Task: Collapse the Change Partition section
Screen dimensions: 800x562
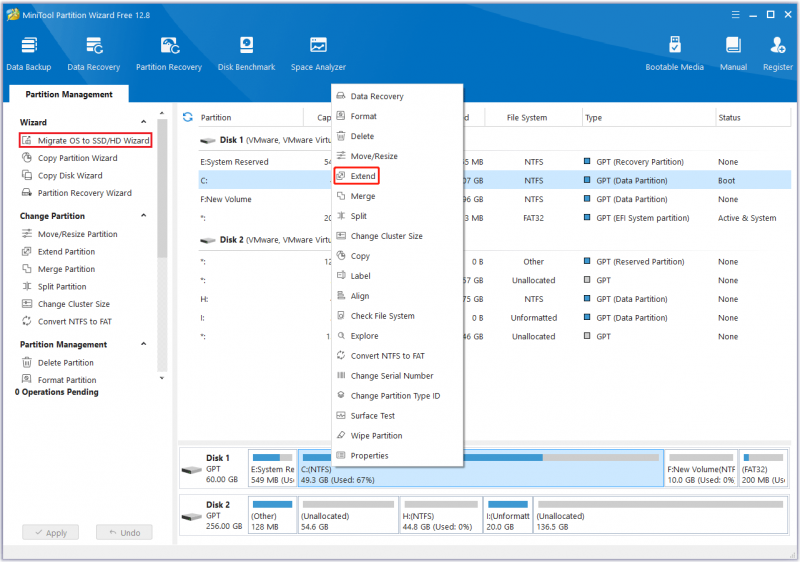Action: pyautogui.click(x=143, y=216)
